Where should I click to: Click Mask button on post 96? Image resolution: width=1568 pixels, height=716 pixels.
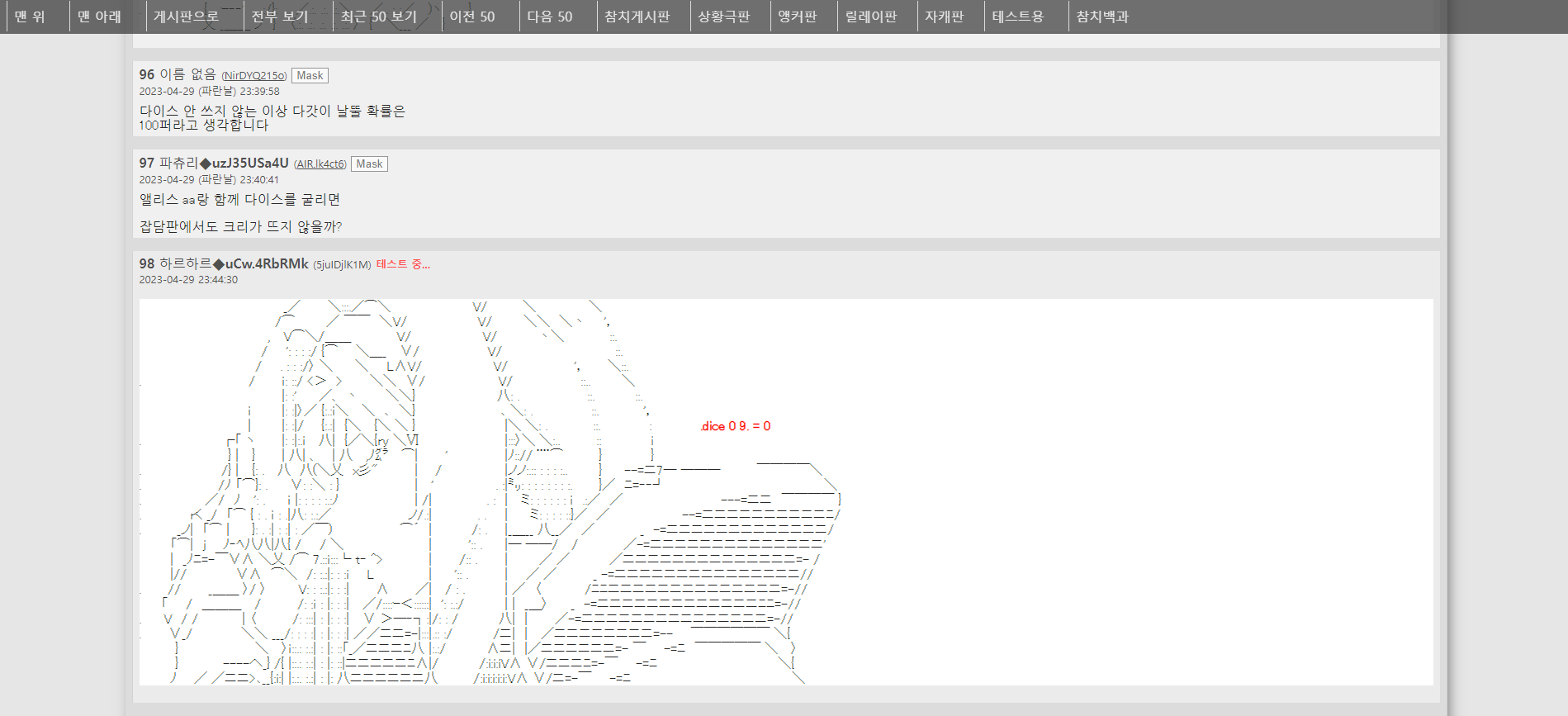[x=310, y=75]
